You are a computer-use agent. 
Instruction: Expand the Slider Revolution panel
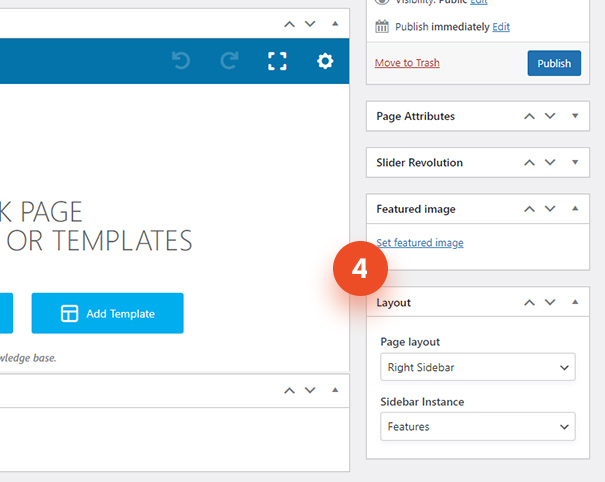(x=575, y=162)
